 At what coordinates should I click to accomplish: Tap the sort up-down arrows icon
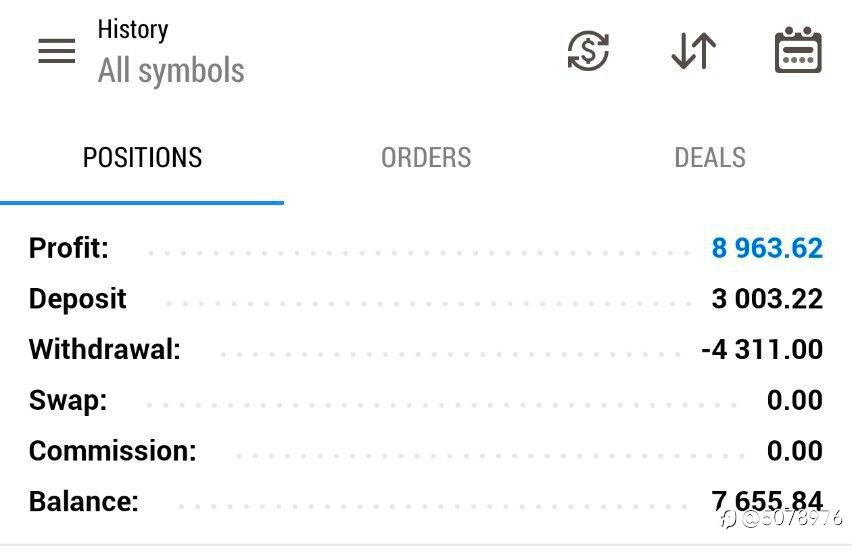(x=694, y=51)
